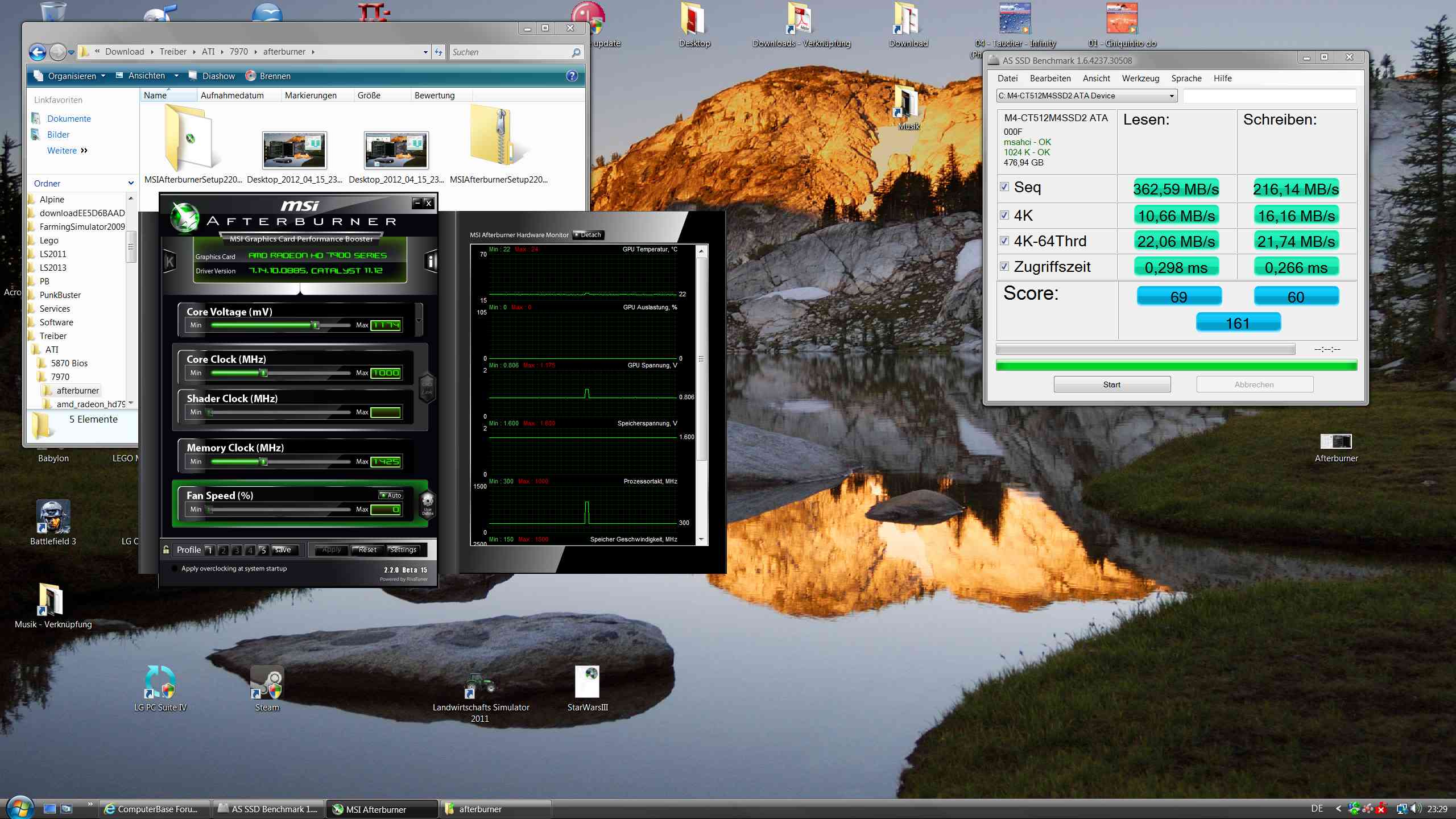
Task: Open the Werkzeug menu
Action: pos(1140,78)
